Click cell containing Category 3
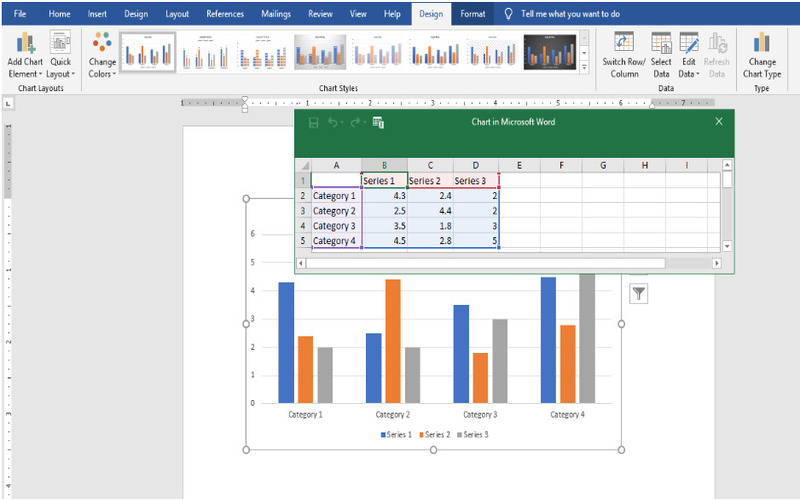Screen dimensions: 800x500 (335, 226)
